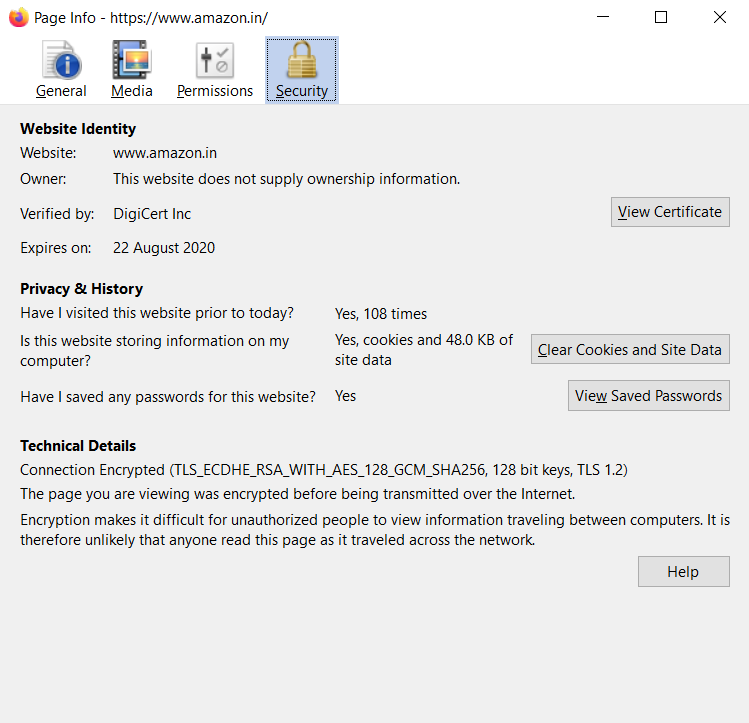The width and height of the screenshot is (749, 723).
Task: Click the expiry date '22 August 2020'
Action: (164, 248)
